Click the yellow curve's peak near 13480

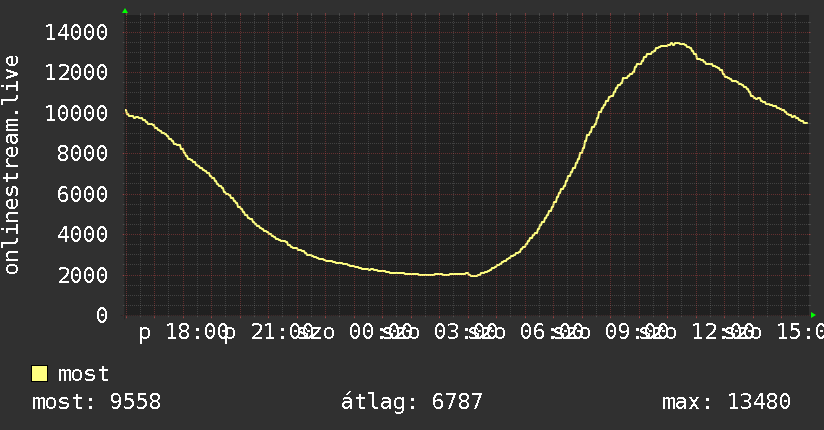[677, 44]
